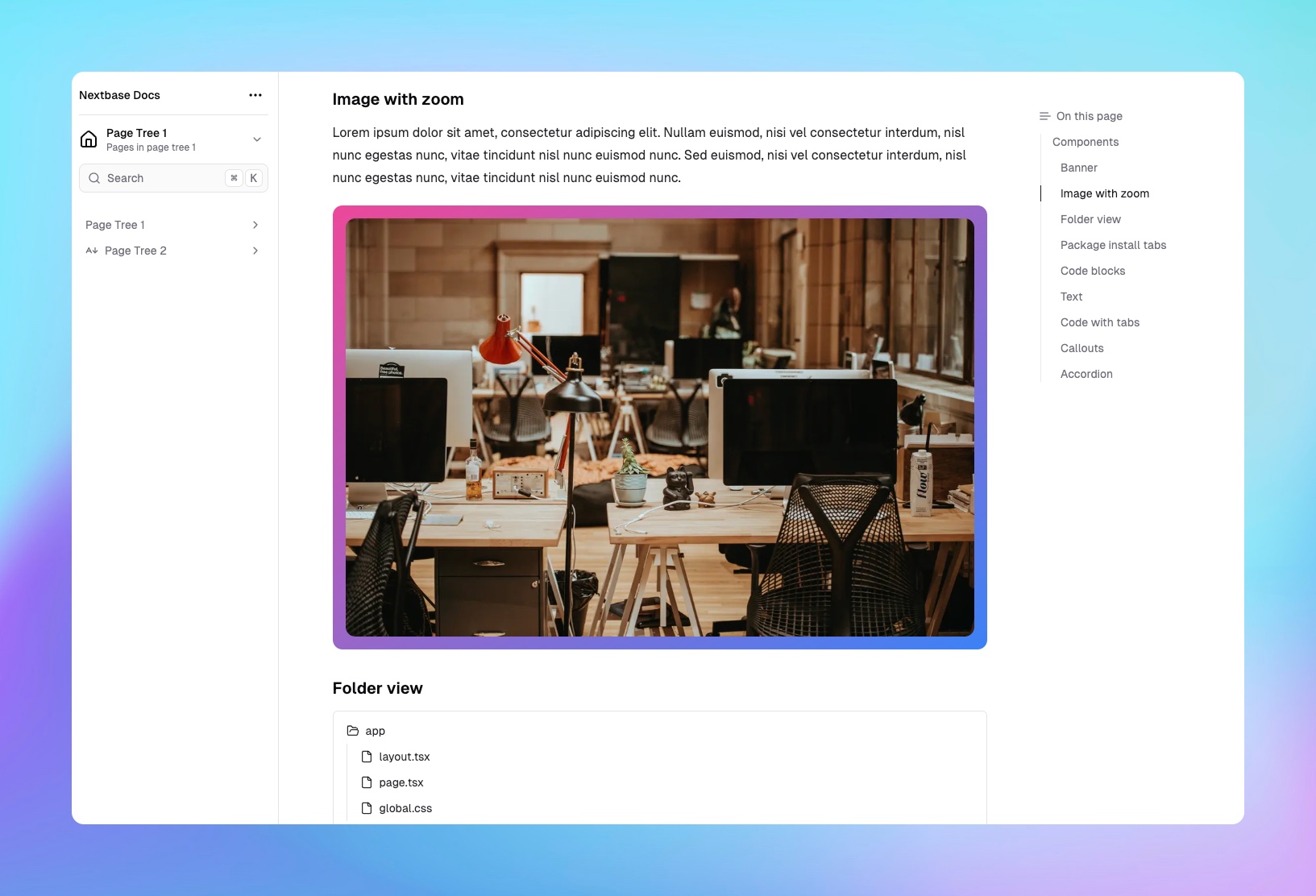
Task: Open Code blocks from the page outline
Action: coord(1092,271)
